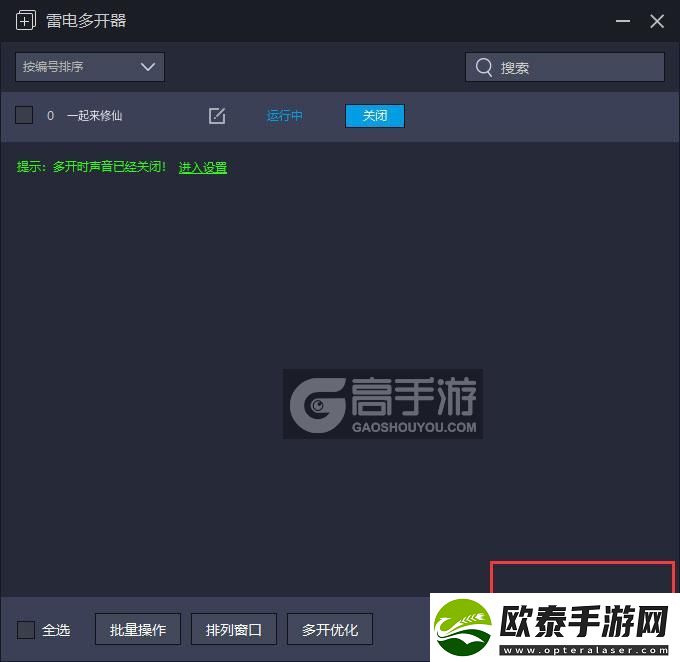Screen dimensions: 680x662
Task: Click the 提示:多开时声音已经关闭! notice
Action: tap(91, 167)
